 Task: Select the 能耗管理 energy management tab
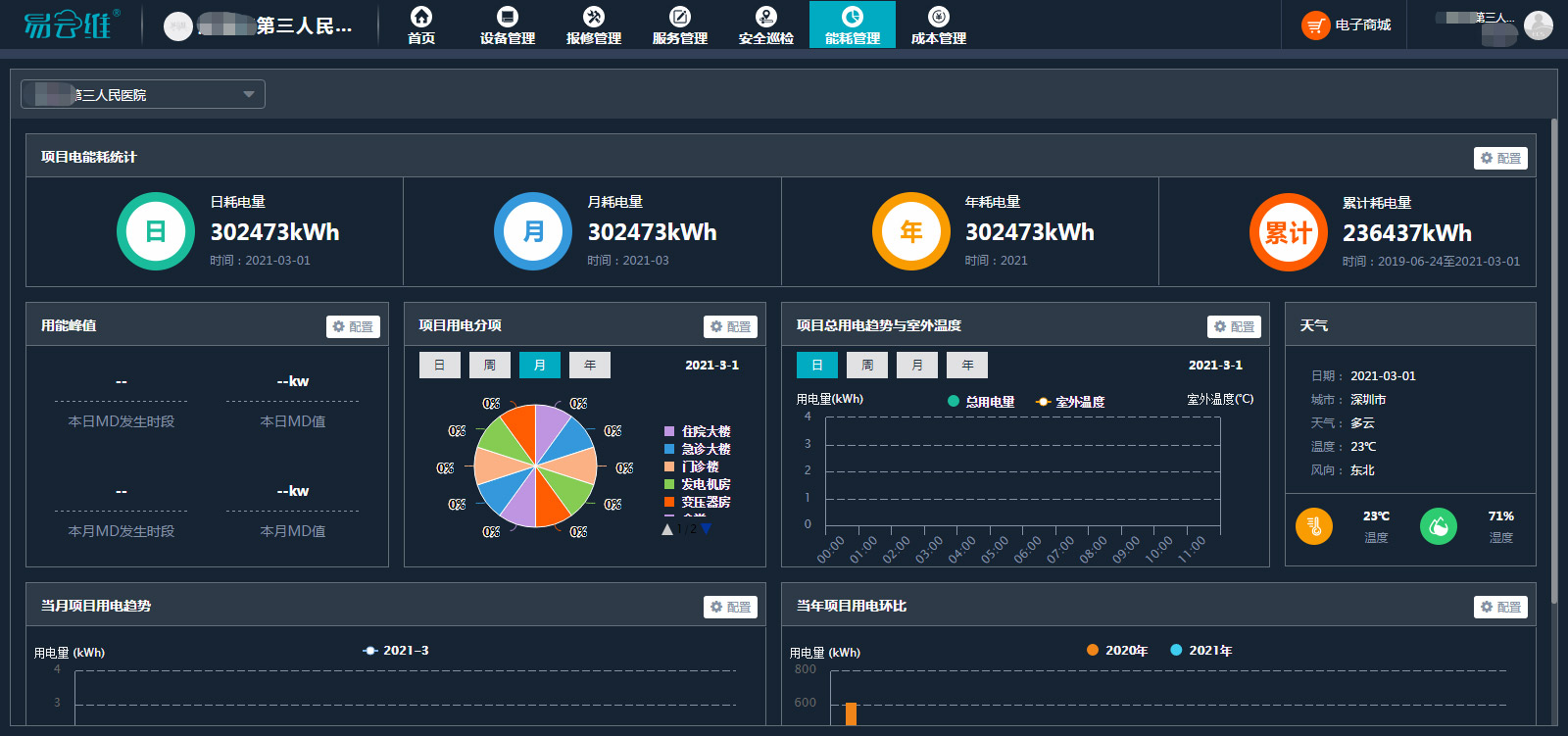point(853,25)
